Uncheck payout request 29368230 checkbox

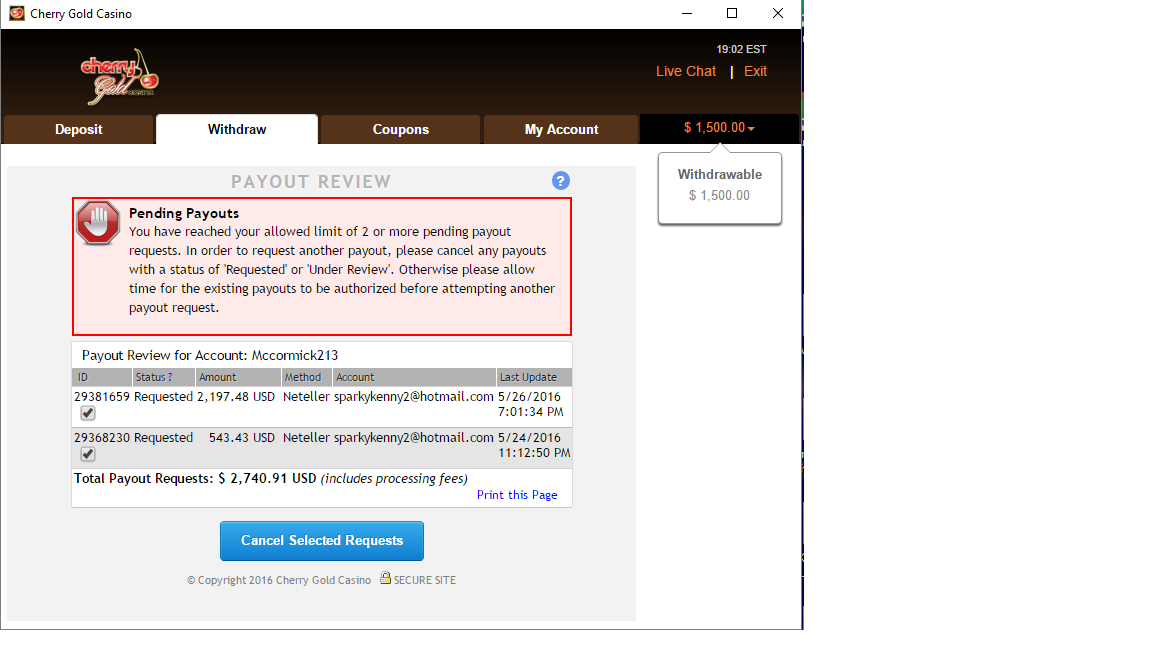point(88,454)
